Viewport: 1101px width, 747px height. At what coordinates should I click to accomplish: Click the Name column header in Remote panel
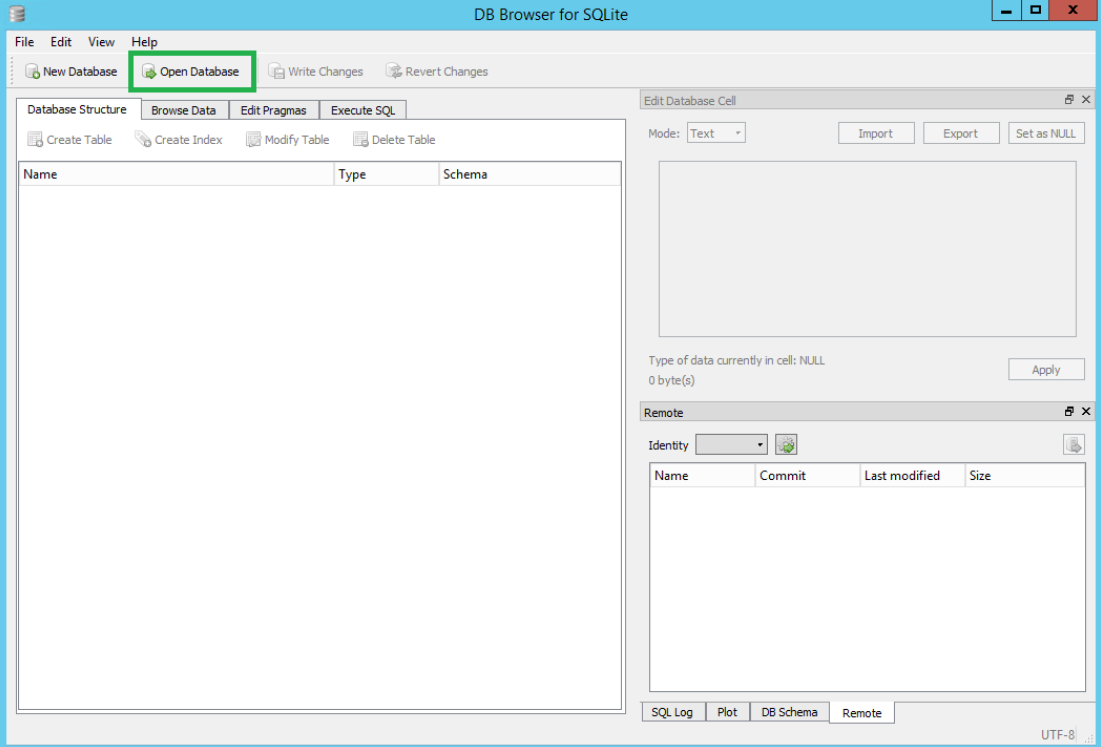pos(703,475)
